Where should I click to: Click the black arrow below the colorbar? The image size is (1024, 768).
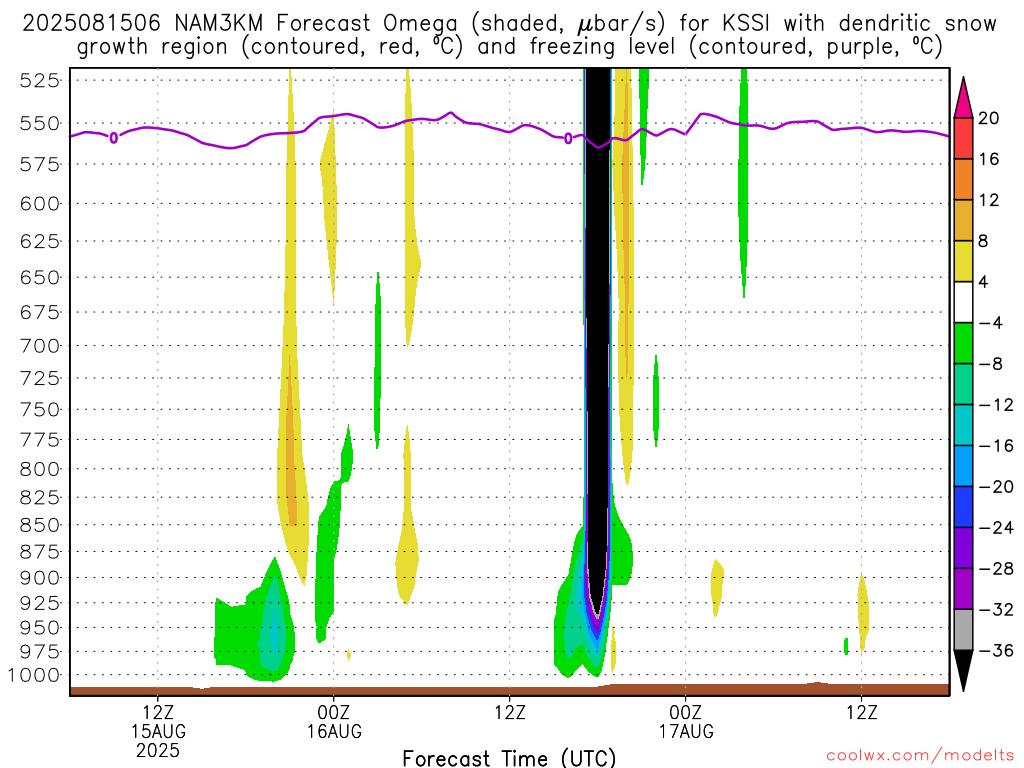[963, 671]
